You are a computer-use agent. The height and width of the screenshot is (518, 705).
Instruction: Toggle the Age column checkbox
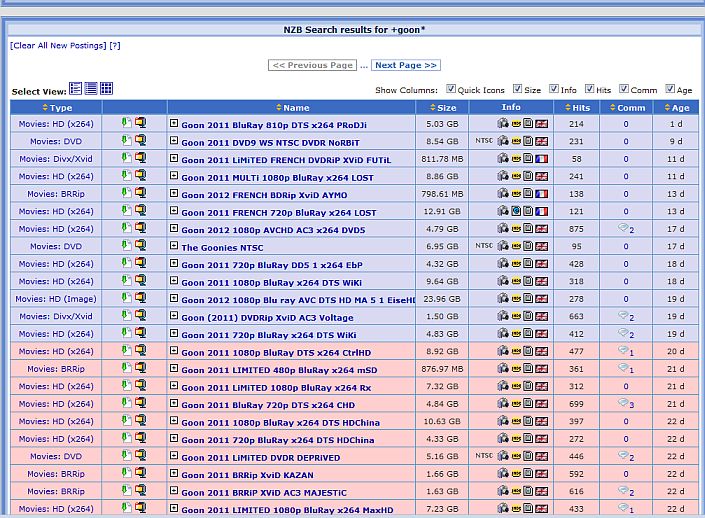[670, 89]
